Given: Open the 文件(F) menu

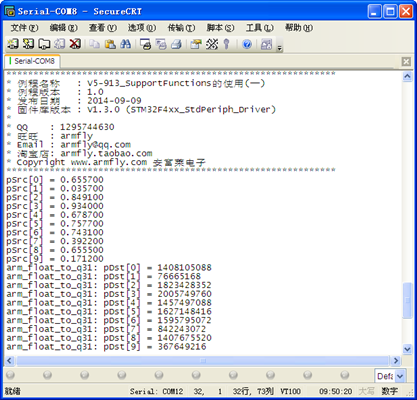Looking at the screenshot, I should pyautogui.click(x=24, y=28).
